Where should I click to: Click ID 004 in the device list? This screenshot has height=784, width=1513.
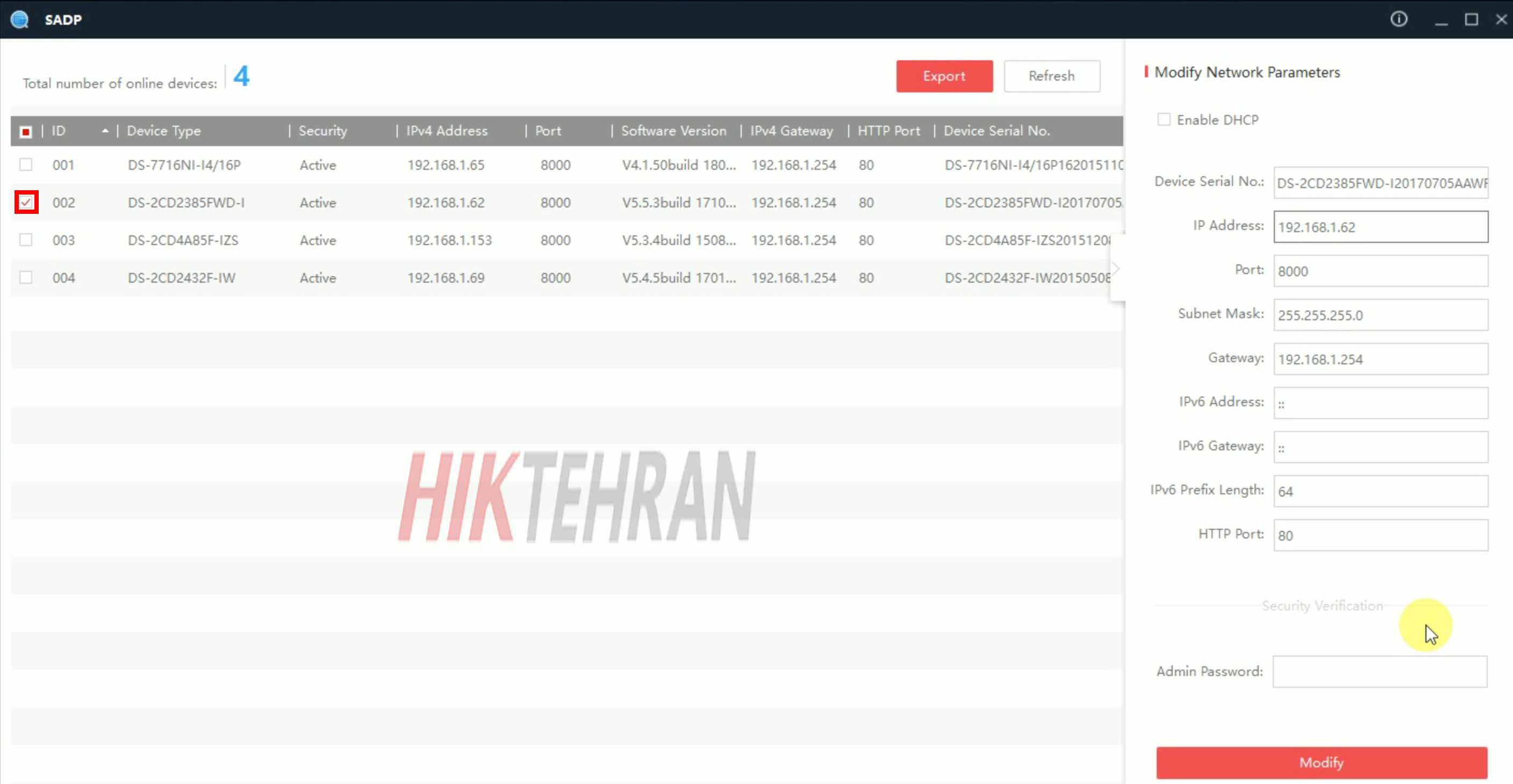point(63,278)
